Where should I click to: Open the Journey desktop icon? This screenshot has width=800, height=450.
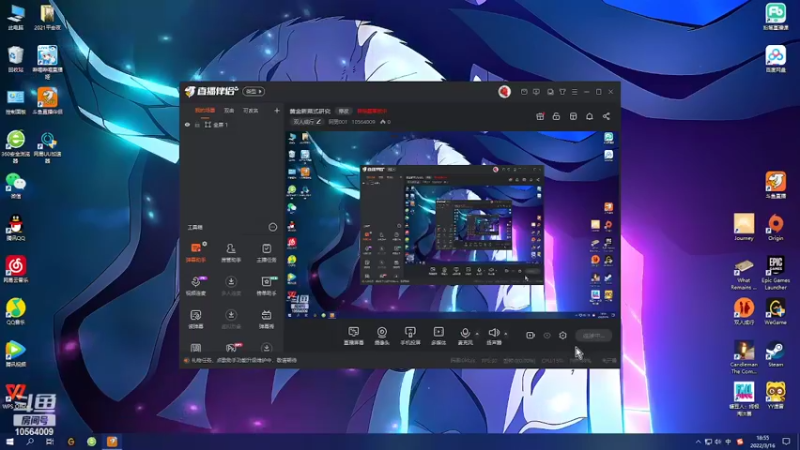coord(744,227)
